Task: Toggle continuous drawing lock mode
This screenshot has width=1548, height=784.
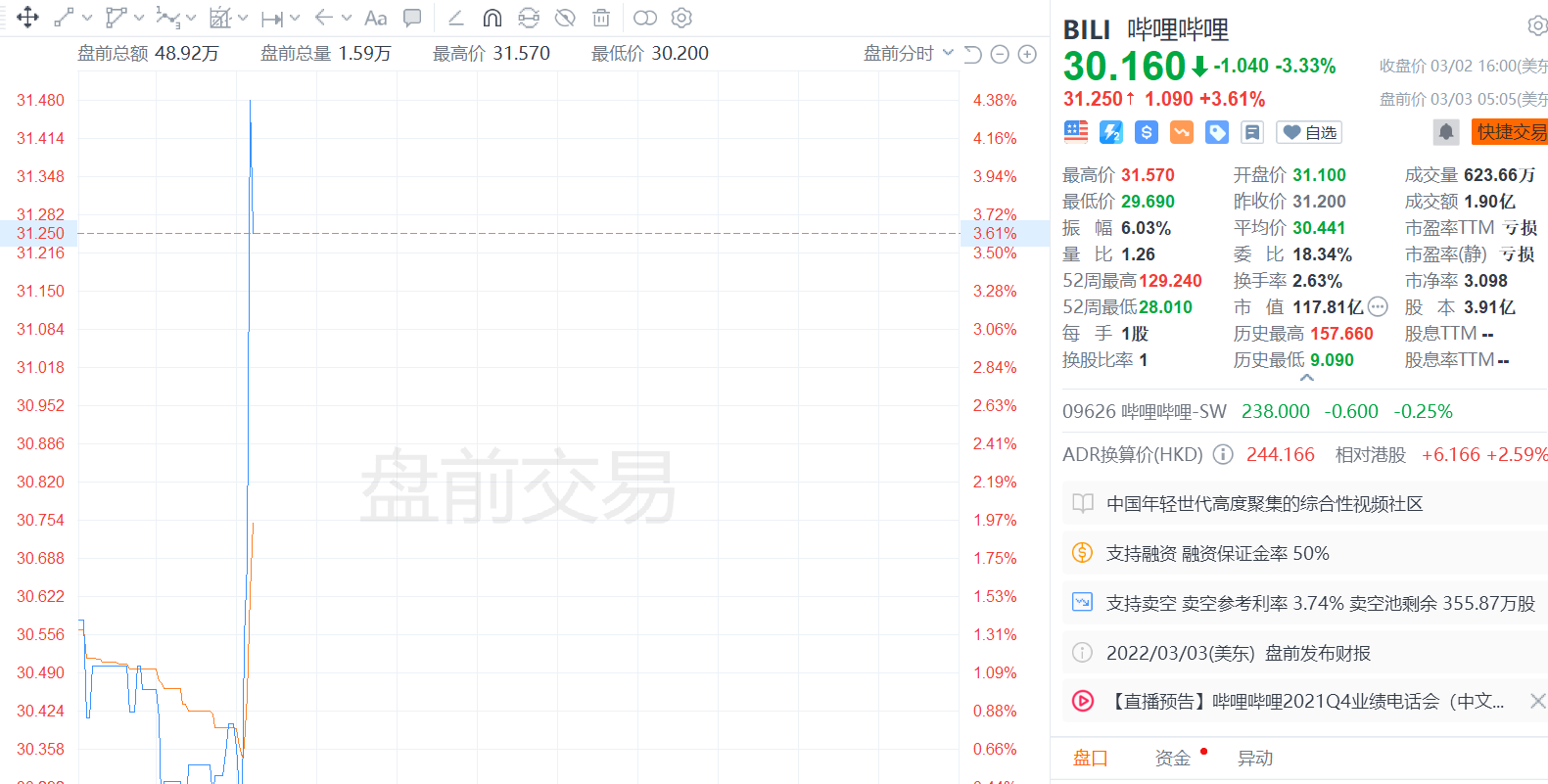Action: [x=529, y=18]
